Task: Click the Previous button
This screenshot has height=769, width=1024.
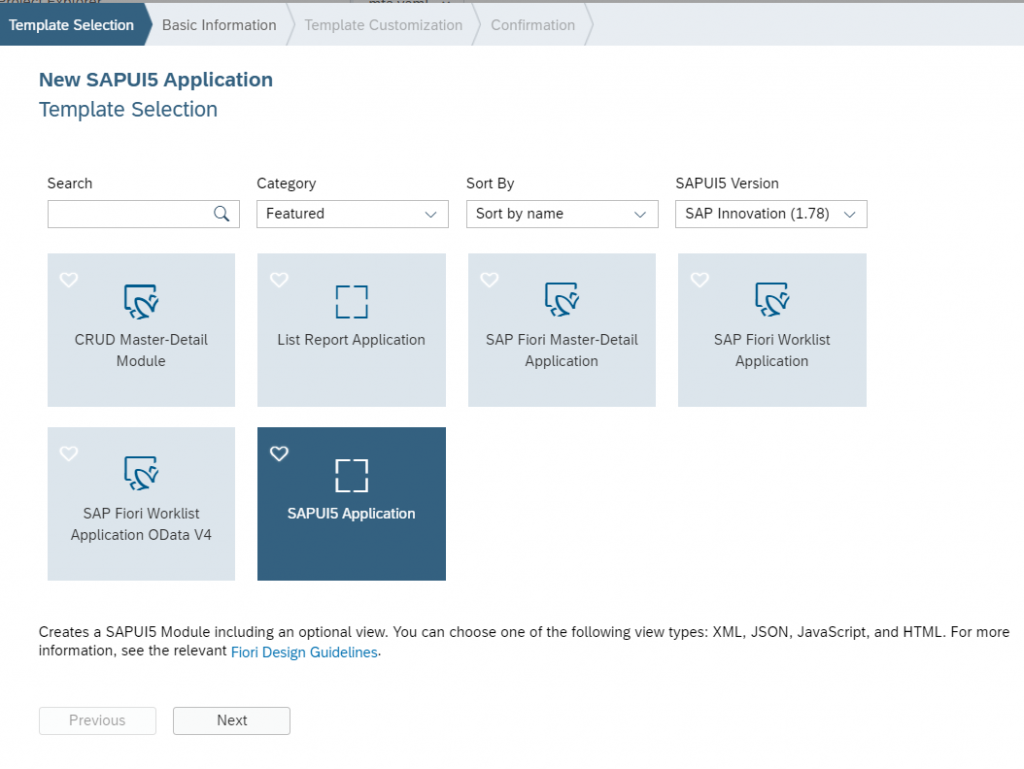Action: click(x=97, y=721)
